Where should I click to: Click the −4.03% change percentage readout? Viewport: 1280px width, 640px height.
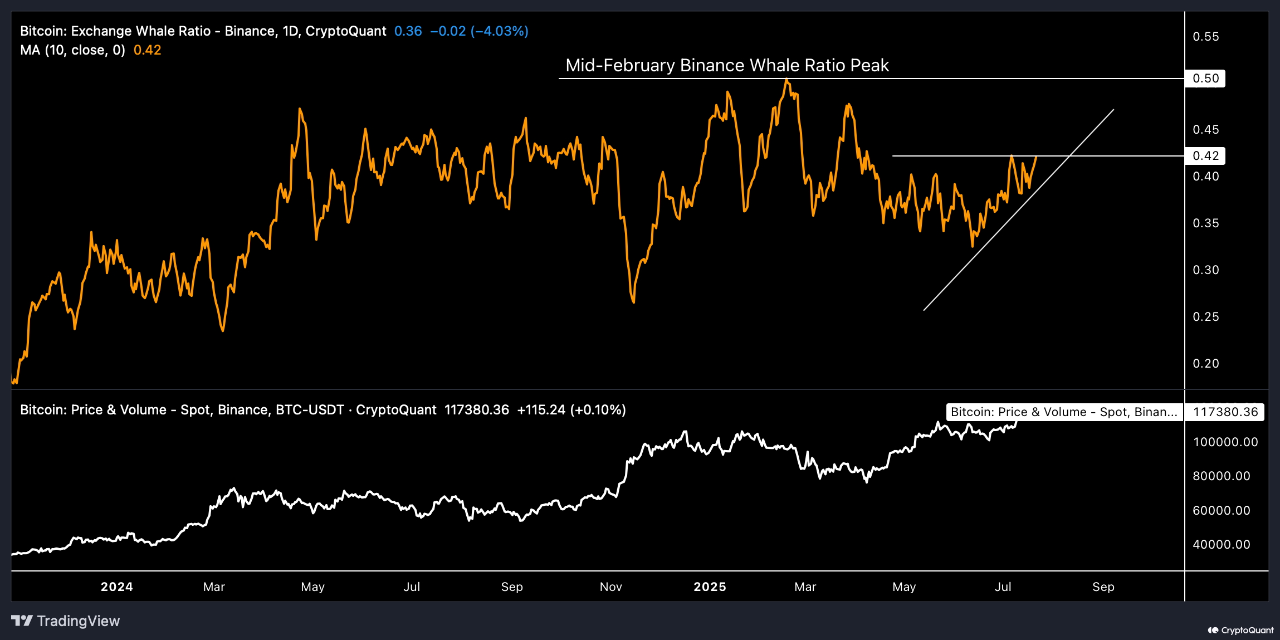[x=497, y=31]
